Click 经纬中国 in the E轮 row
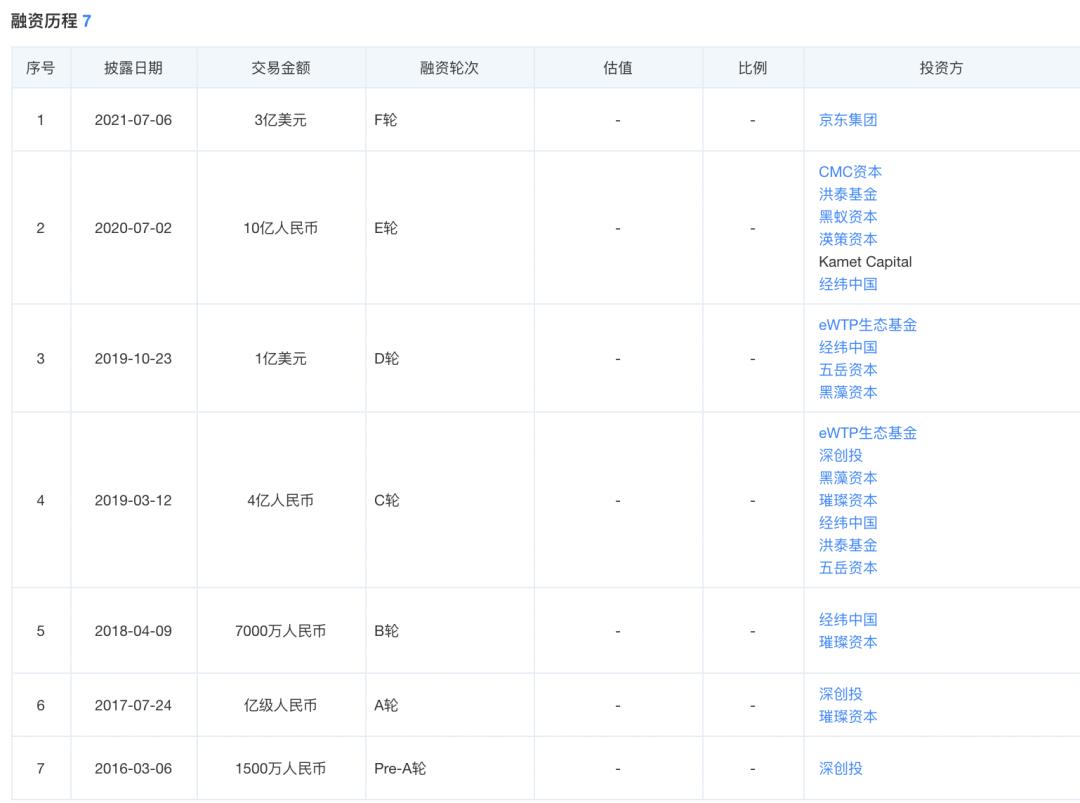Image resolution: width=1080 pixels, height=803 pixels. pos(847,284)
